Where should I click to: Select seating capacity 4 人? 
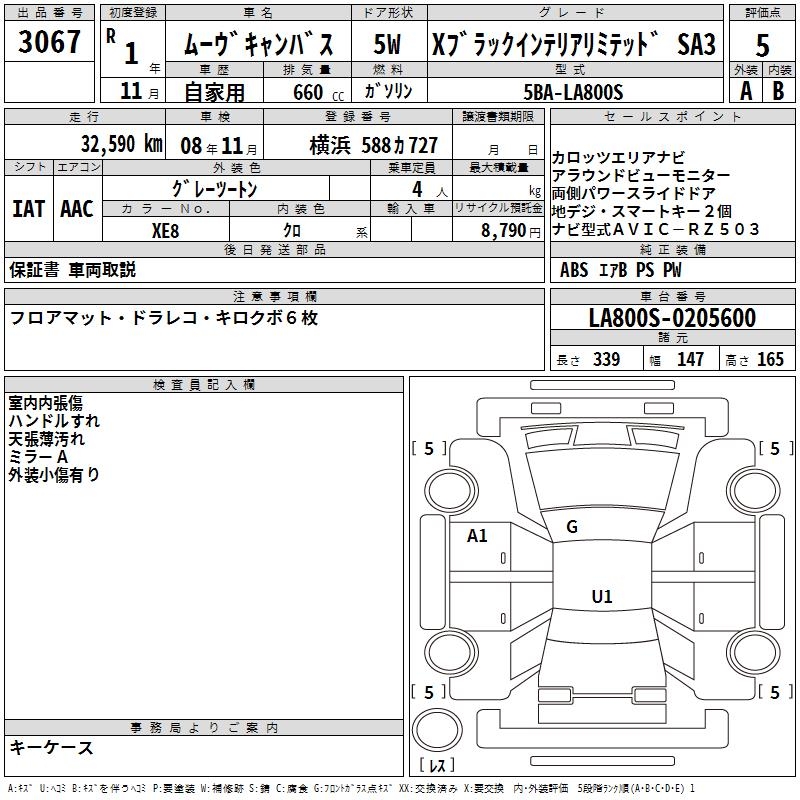(x=430, y=190)
